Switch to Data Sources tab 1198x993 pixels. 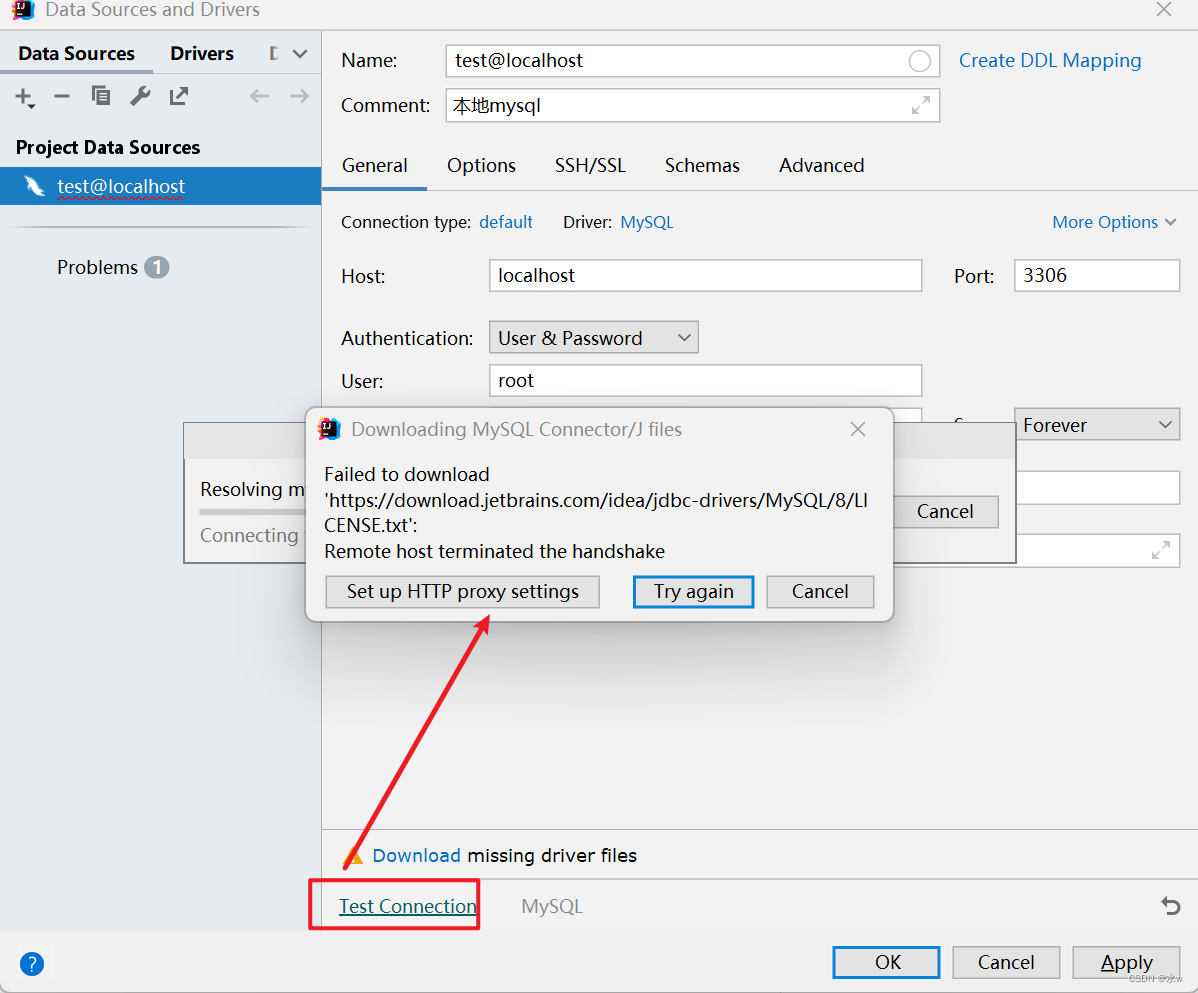pyautogui.click(x=76, y=53)
